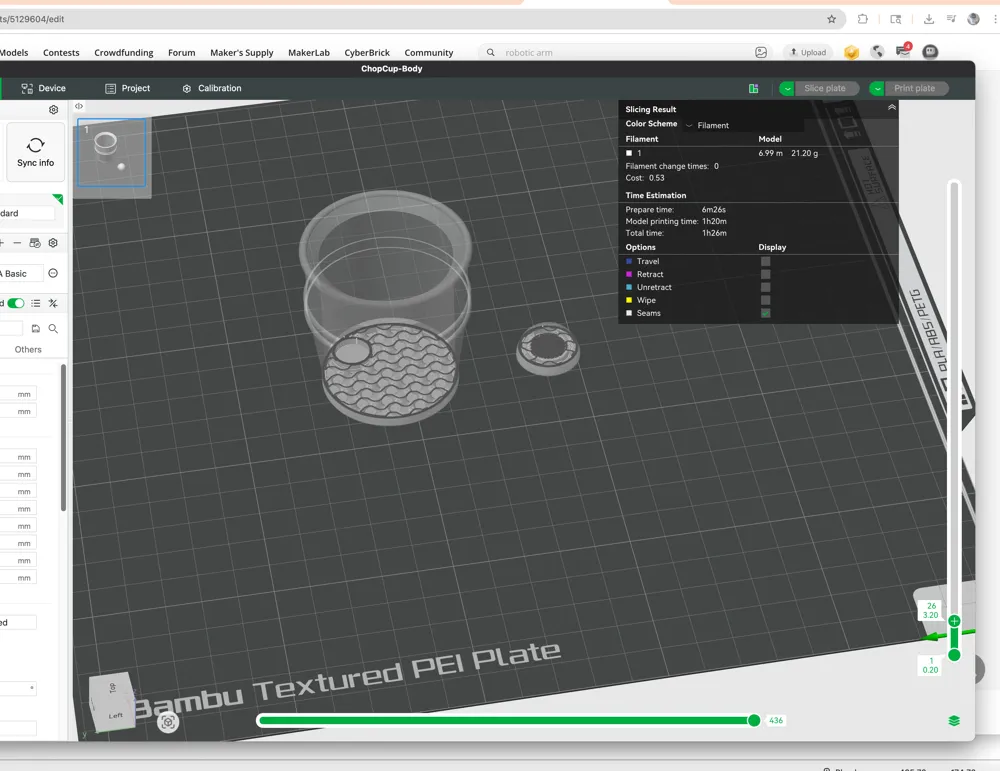Open the MakerLab menu item

309,53
